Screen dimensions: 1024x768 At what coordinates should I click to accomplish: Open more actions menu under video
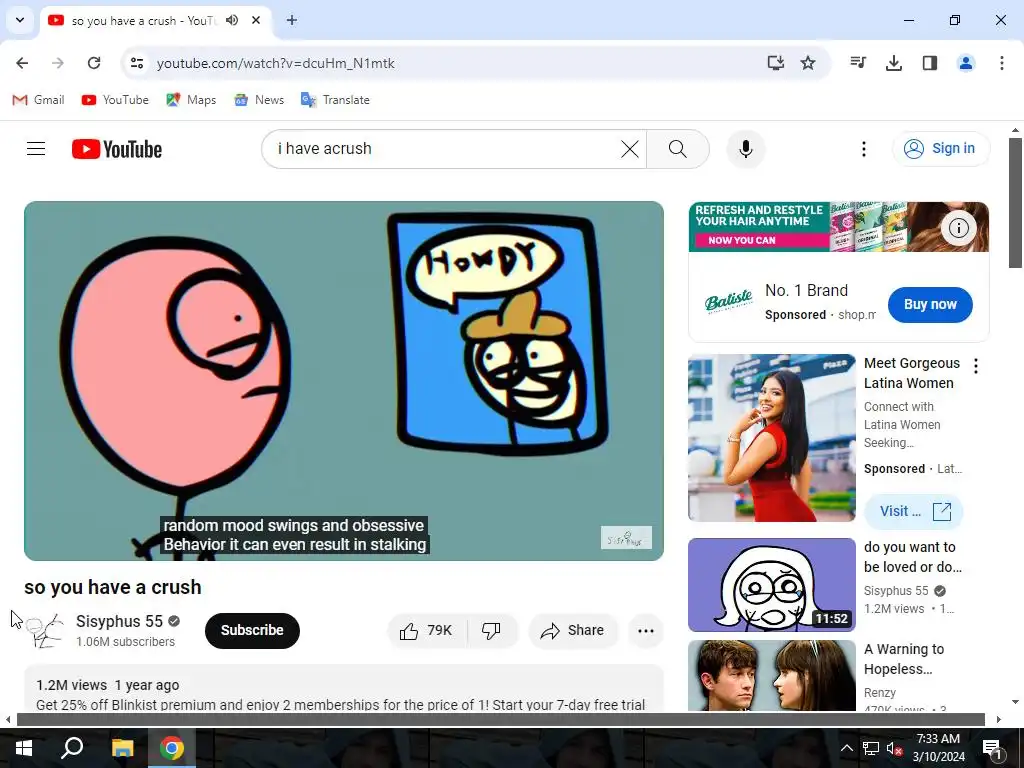pyautogui.click(x=646, y=630)
